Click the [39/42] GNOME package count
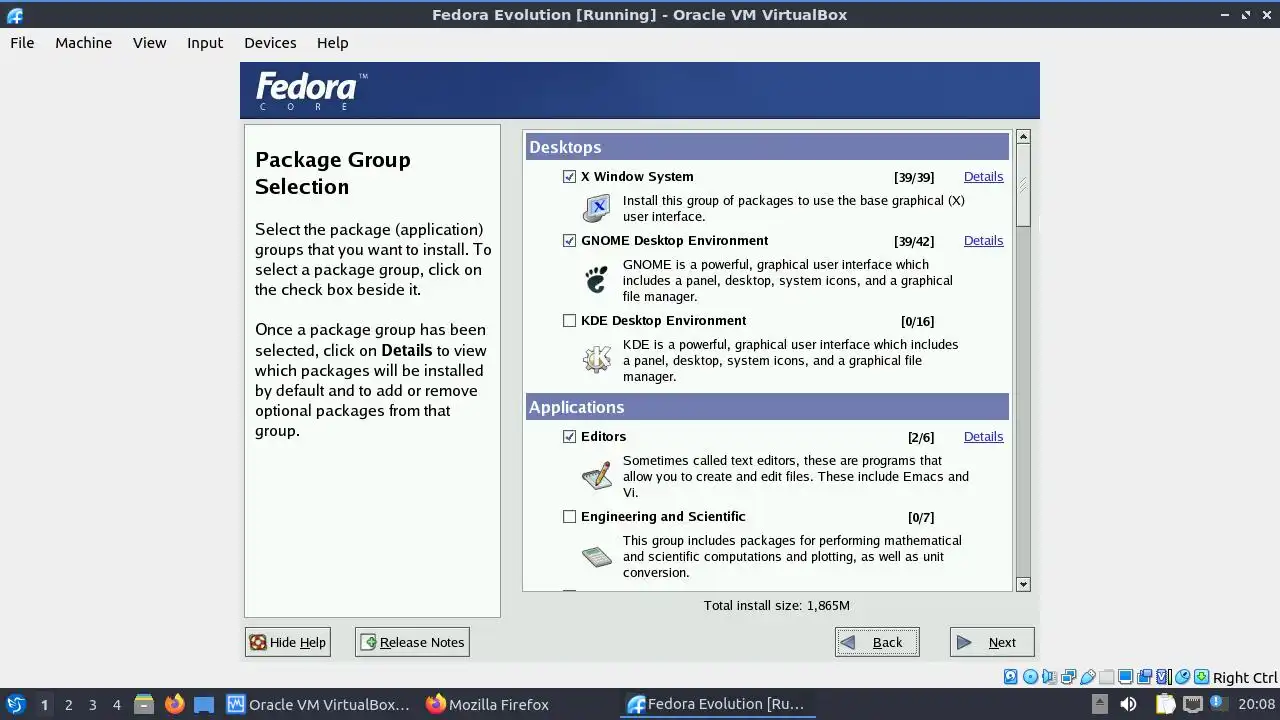This screenshot has width=1280, height=720. pos(914,242)
